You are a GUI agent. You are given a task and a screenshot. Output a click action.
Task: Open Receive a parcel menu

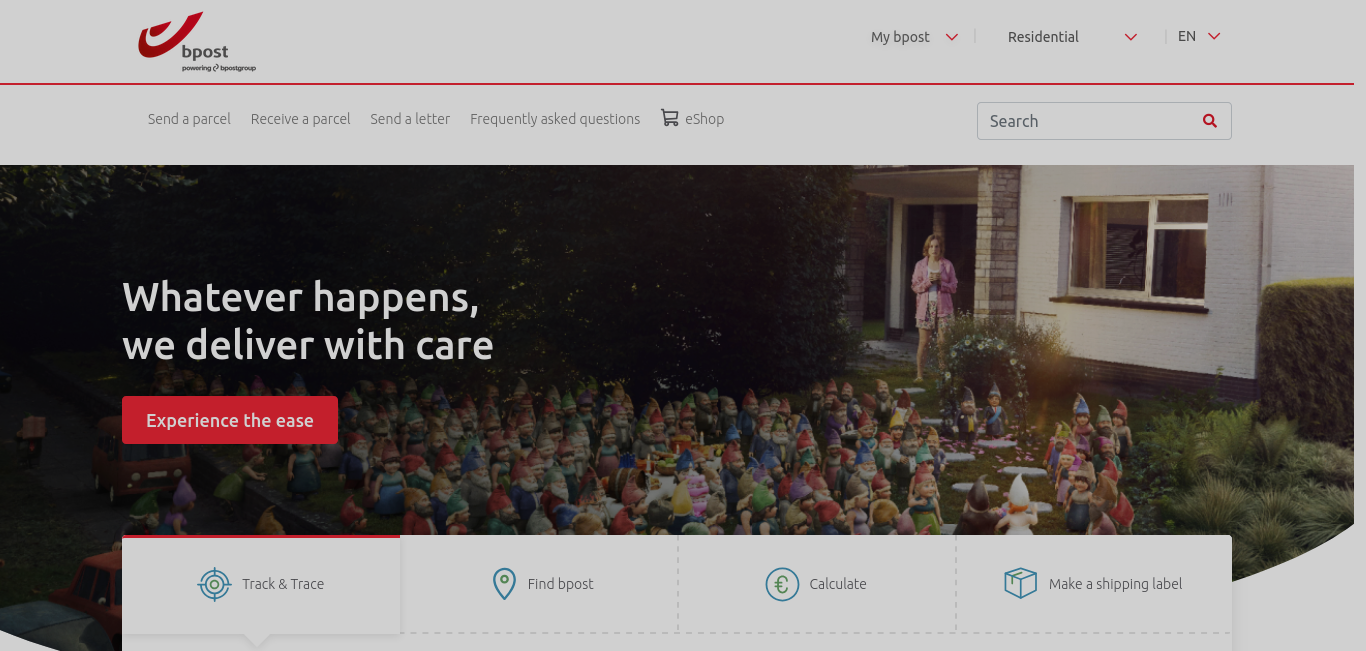pyautogui.click(x=300, y=119)
